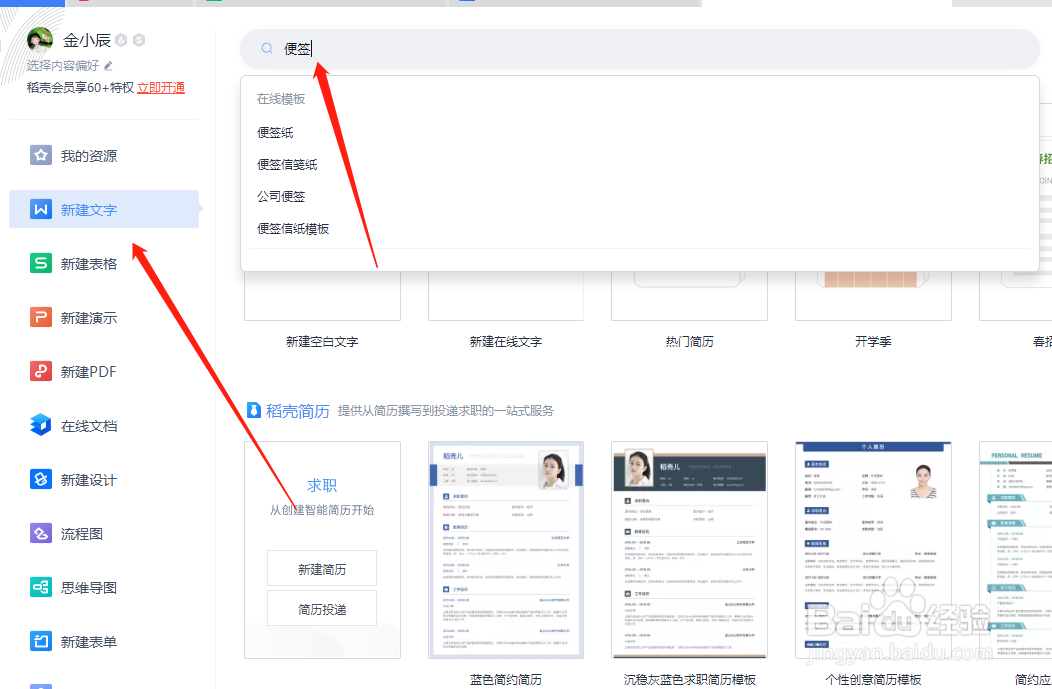Screen dimensions: 1052x689
Task: Choose the 公司便签 suggestion
Action: click(281, 196)
